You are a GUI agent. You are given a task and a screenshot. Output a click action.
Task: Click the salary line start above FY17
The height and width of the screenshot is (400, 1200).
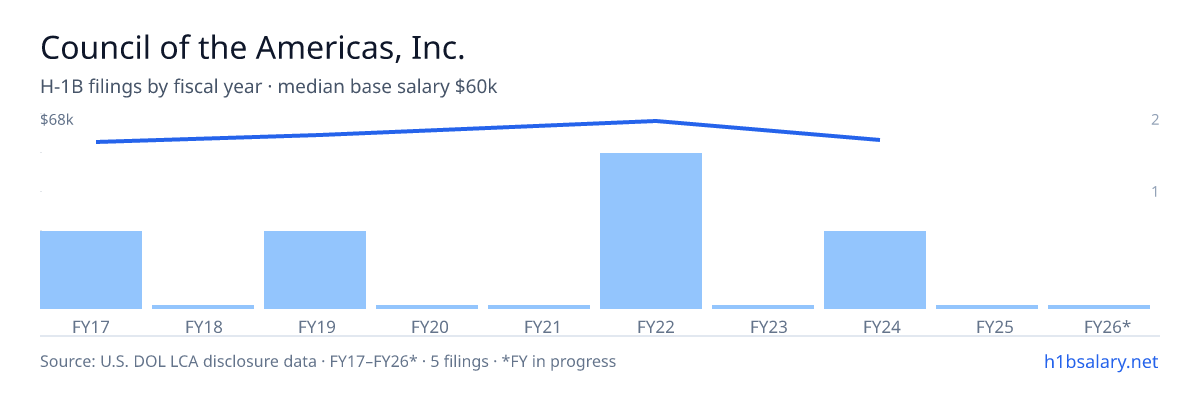[97, 142]
